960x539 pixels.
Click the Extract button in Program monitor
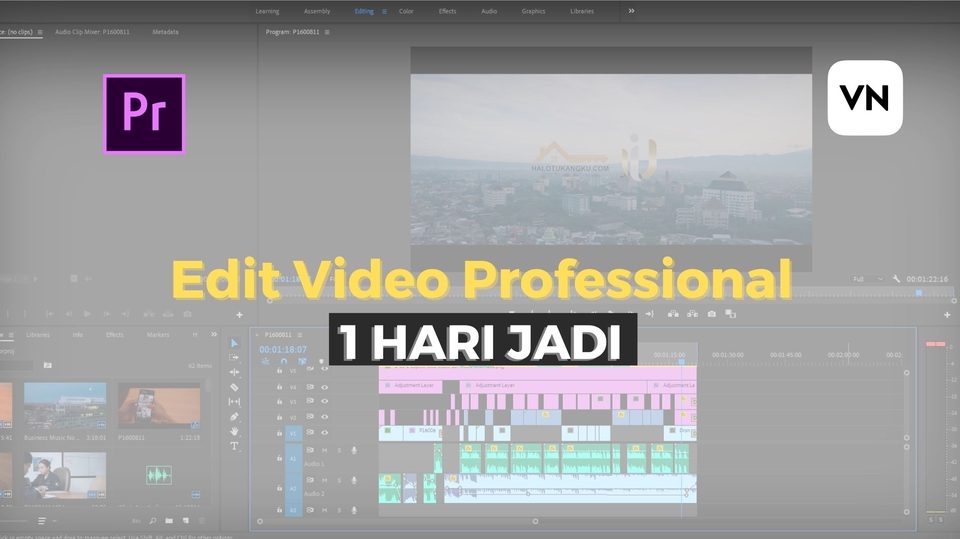(x=692, y=314)
